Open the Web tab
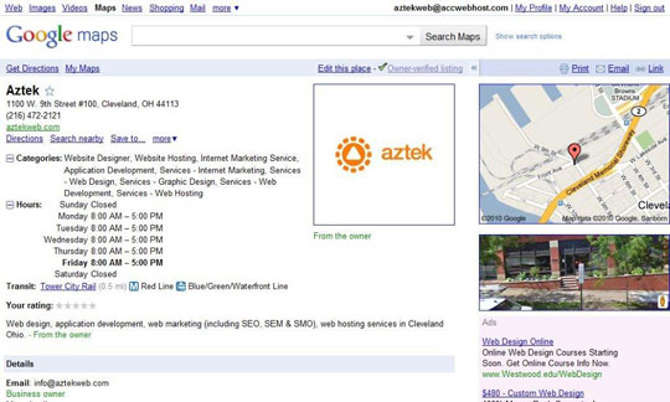 point(13,8)
